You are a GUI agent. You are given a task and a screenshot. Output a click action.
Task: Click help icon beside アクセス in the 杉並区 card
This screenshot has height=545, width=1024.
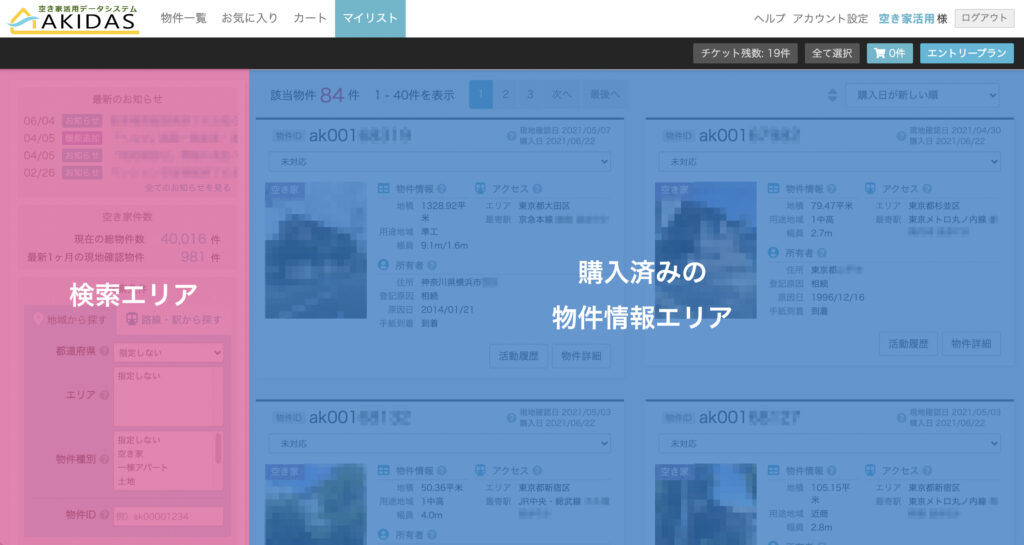point(927,189)
